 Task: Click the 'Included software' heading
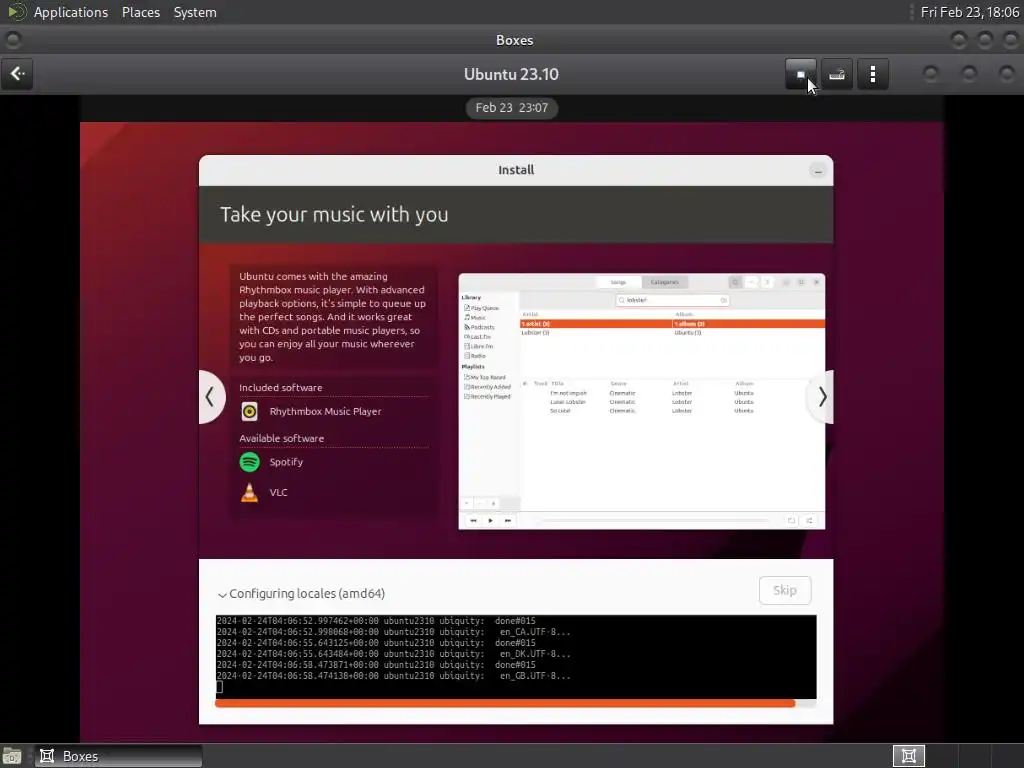(x=281, y=387)
